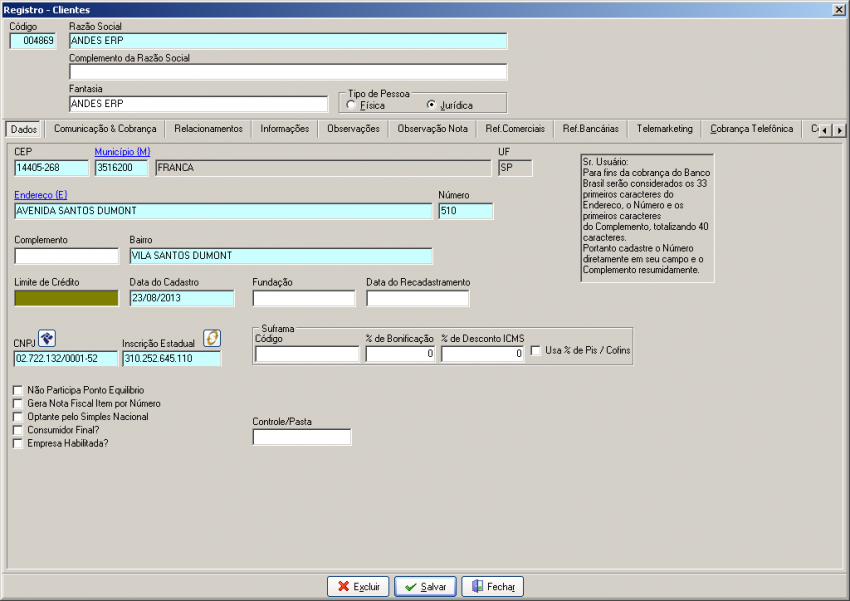This screenshot has width=850, height=601.
Task: Click the Salvar button
Action: click(425, 587)
